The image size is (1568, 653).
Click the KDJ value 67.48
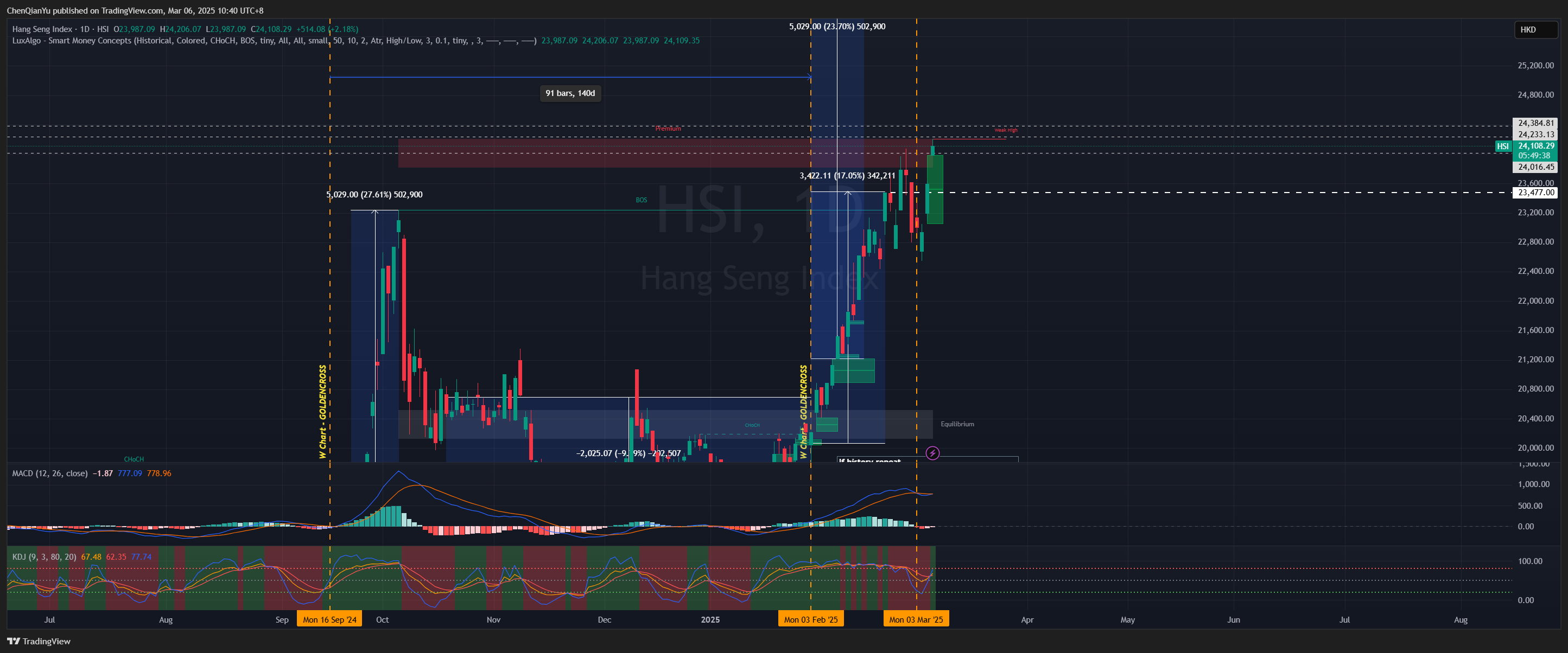pos(91,556)
